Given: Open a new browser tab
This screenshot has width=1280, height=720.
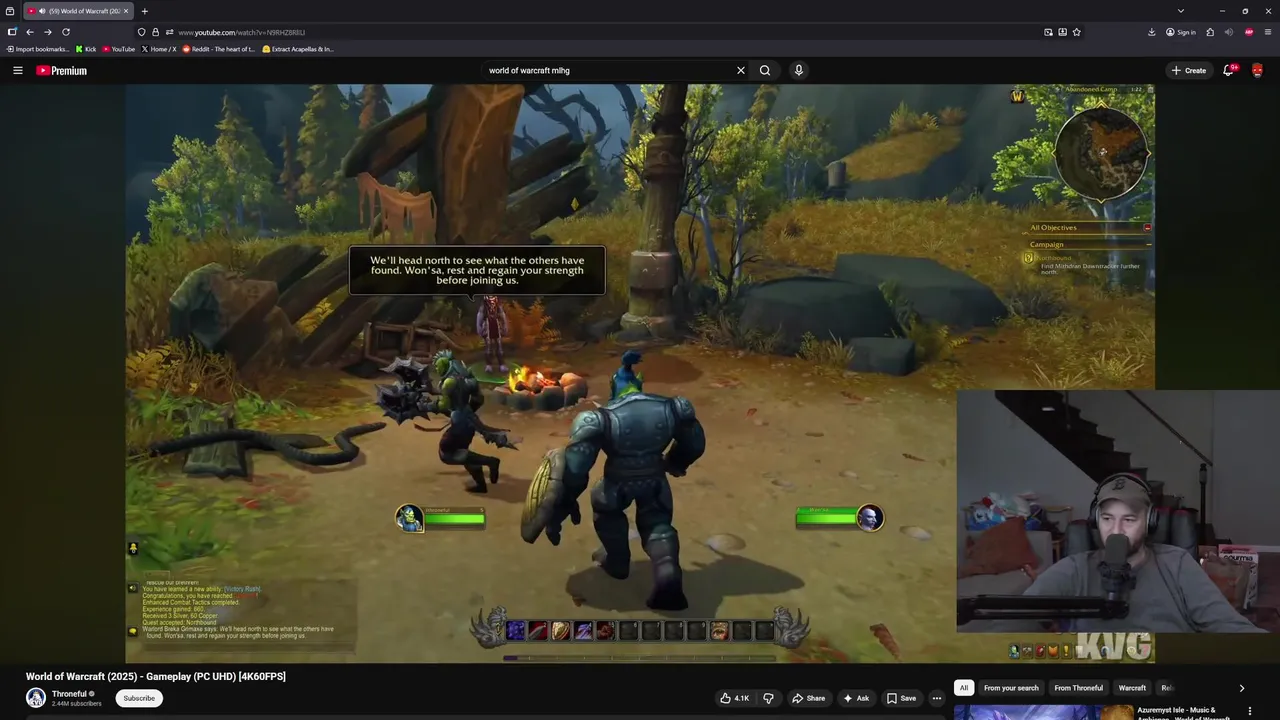Looking at the screenshot, I should 144,11.
